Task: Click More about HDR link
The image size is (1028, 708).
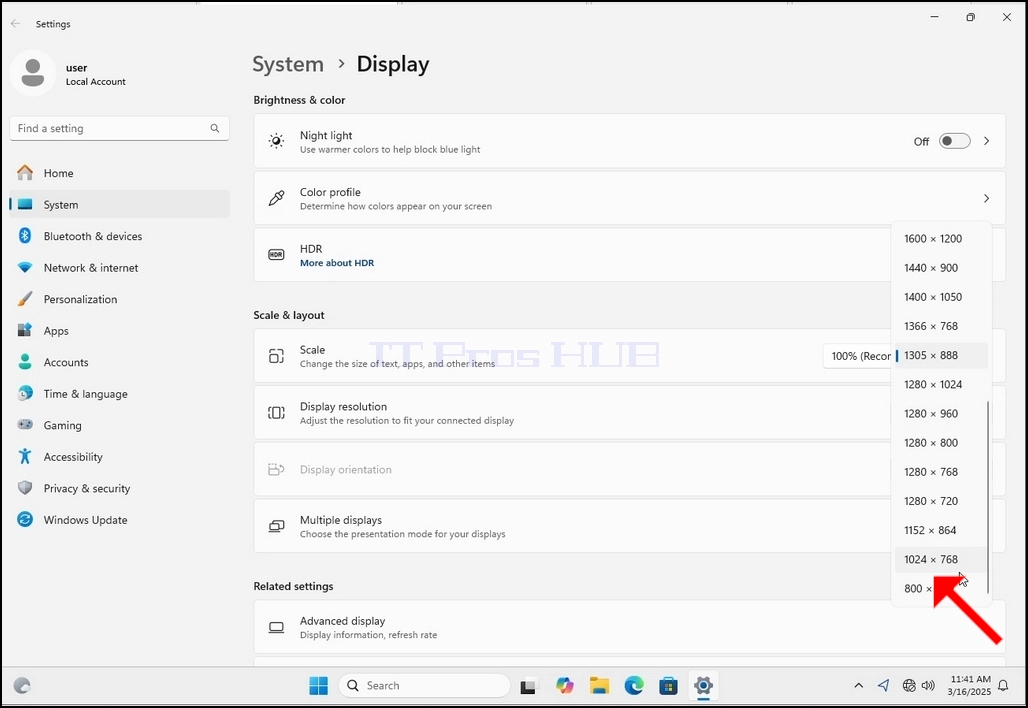Action: coord(337,263)
